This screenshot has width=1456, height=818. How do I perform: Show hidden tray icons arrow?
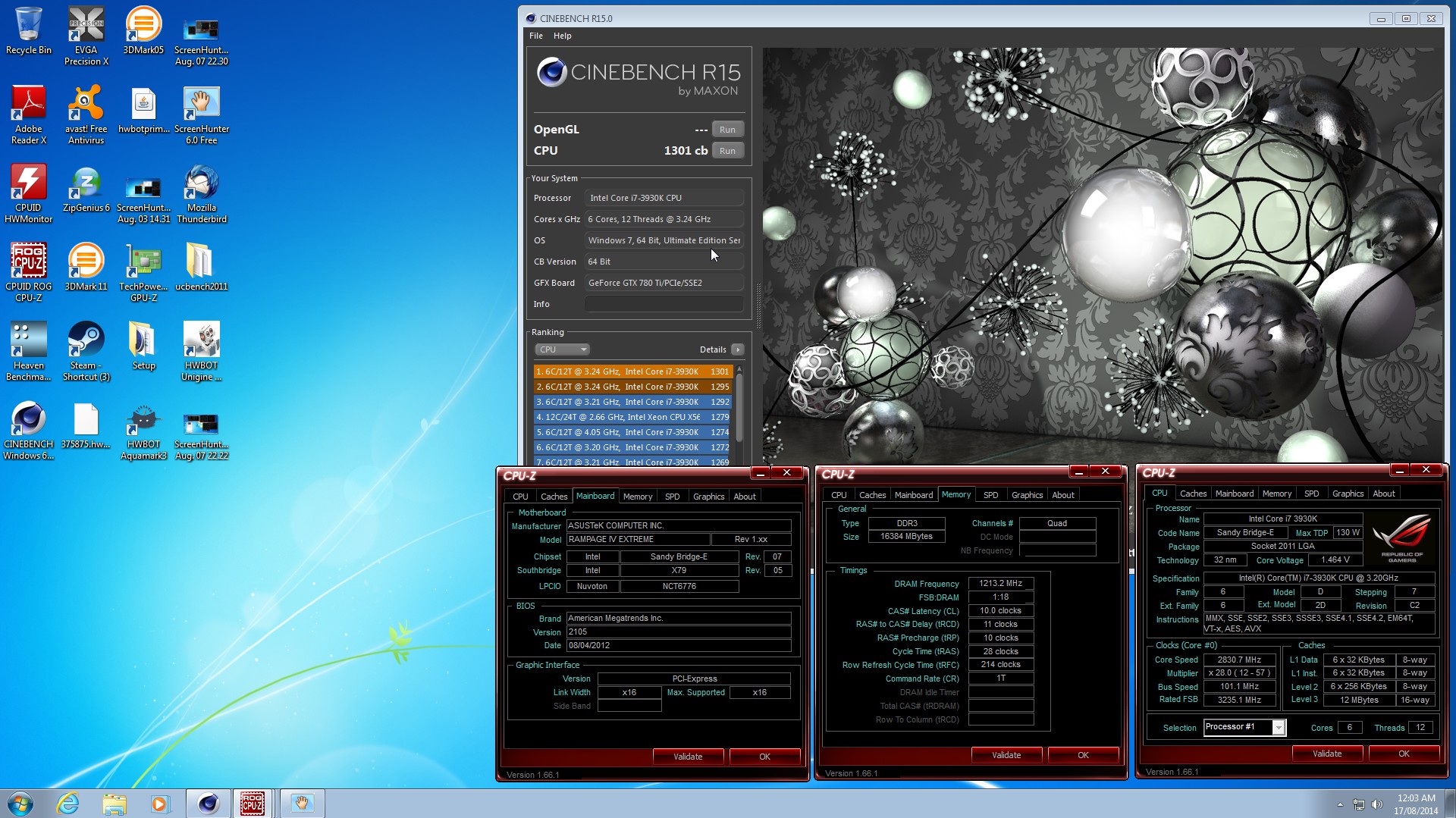coord(1340,804)
